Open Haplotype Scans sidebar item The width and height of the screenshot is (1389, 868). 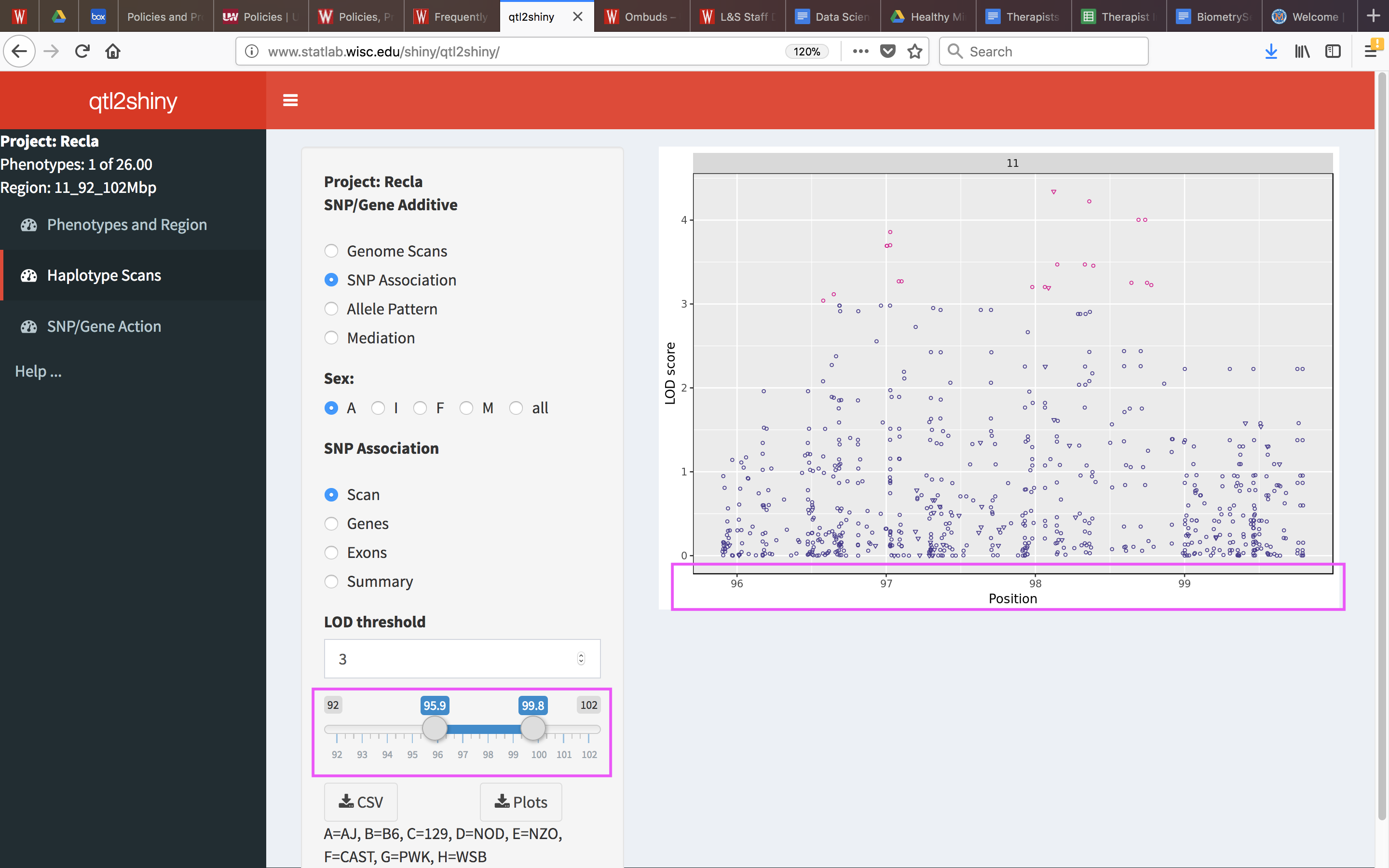(x=133, y=275)
